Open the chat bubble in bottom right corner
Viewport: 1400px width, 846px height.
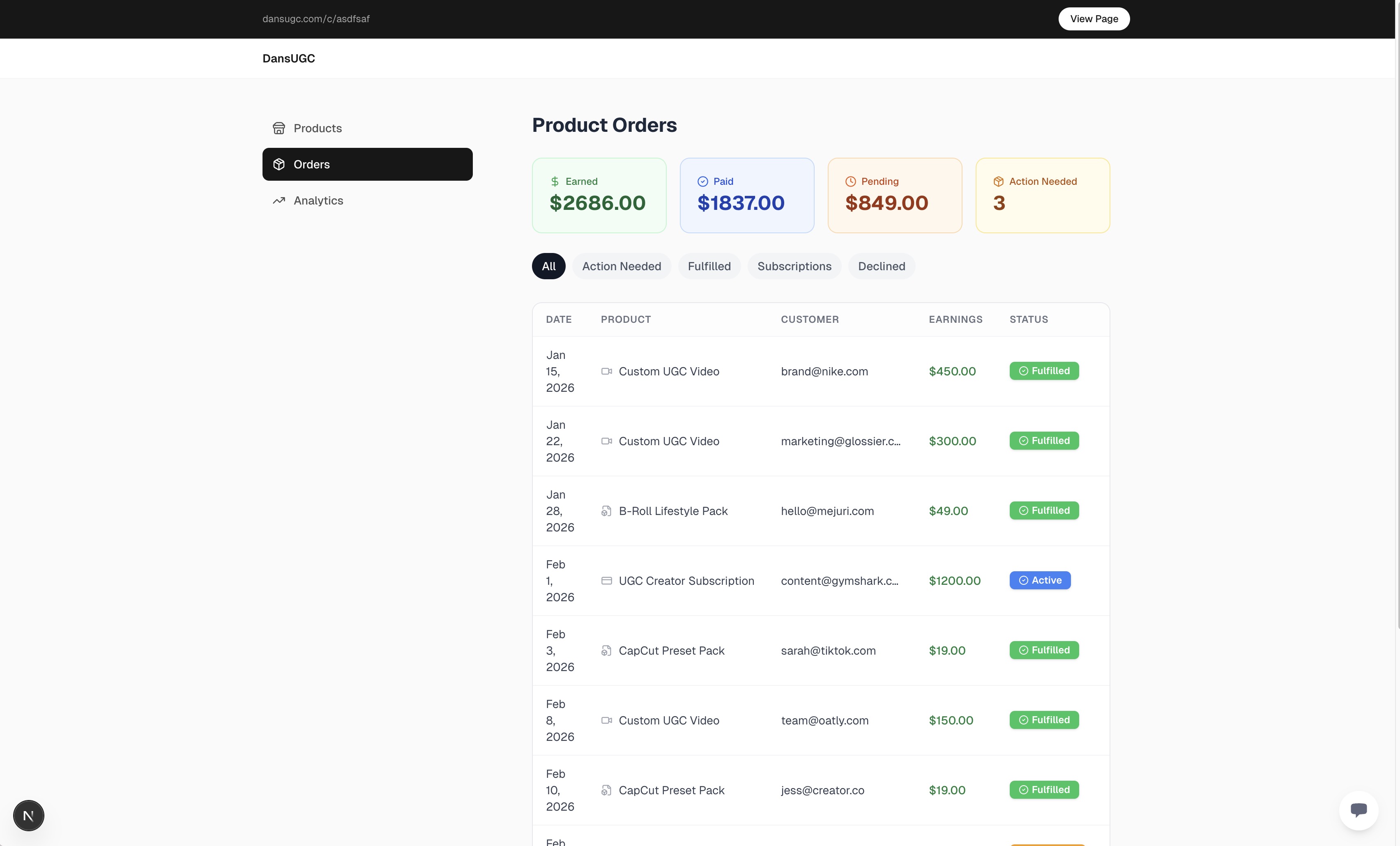[x=1359, y=811]
